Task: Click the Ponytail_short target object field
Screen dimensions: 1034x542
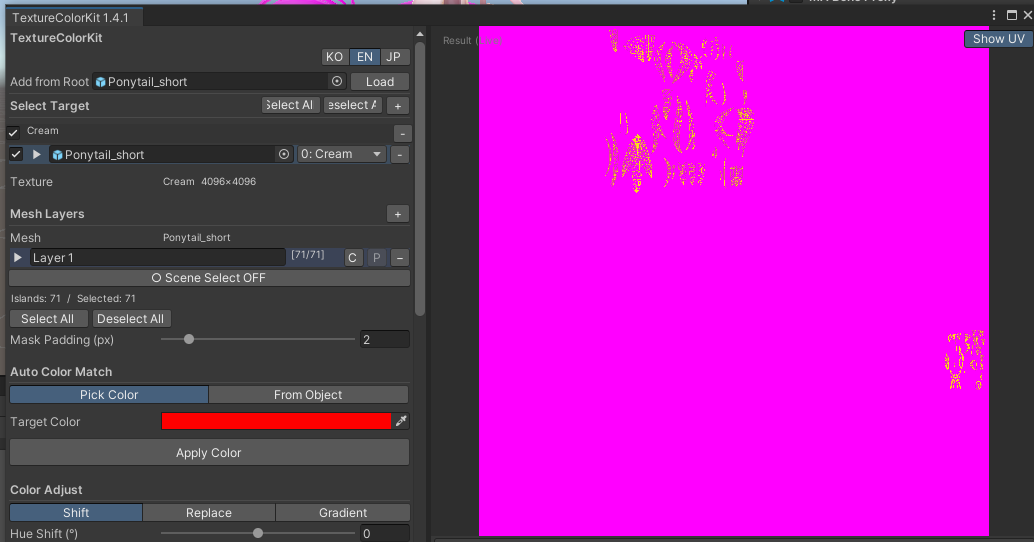Action: pyautogui.click(x=171, y=154)
